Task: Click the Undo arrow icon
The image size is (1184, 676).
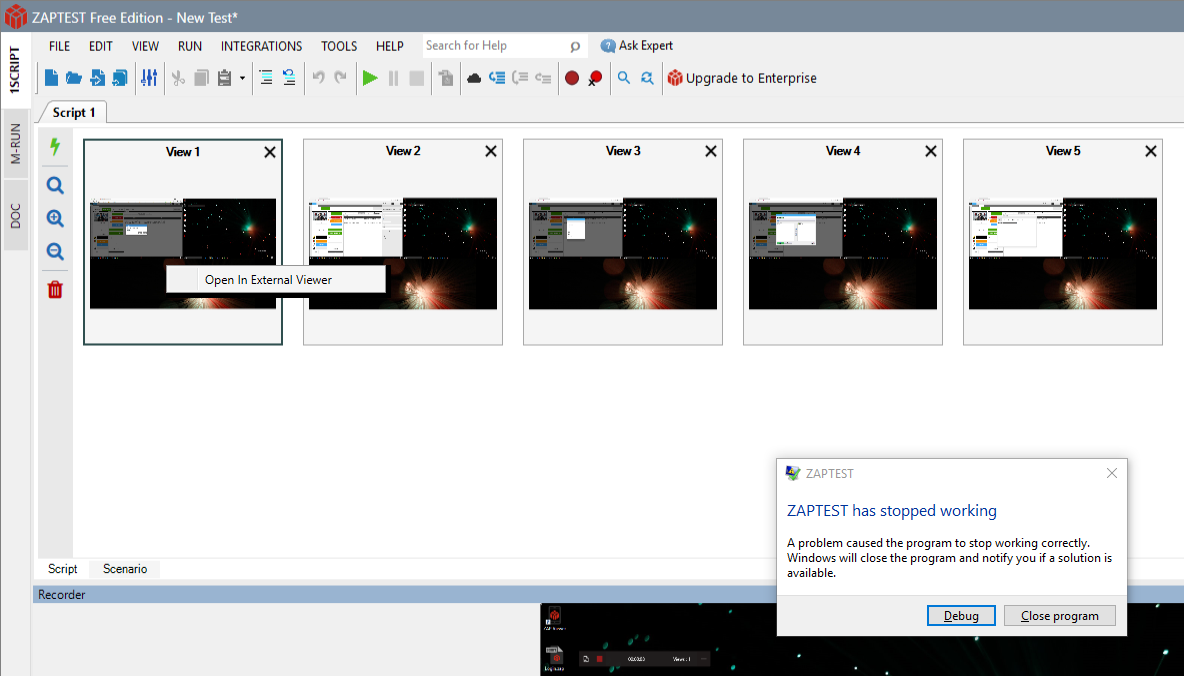Action: (319, 78)
